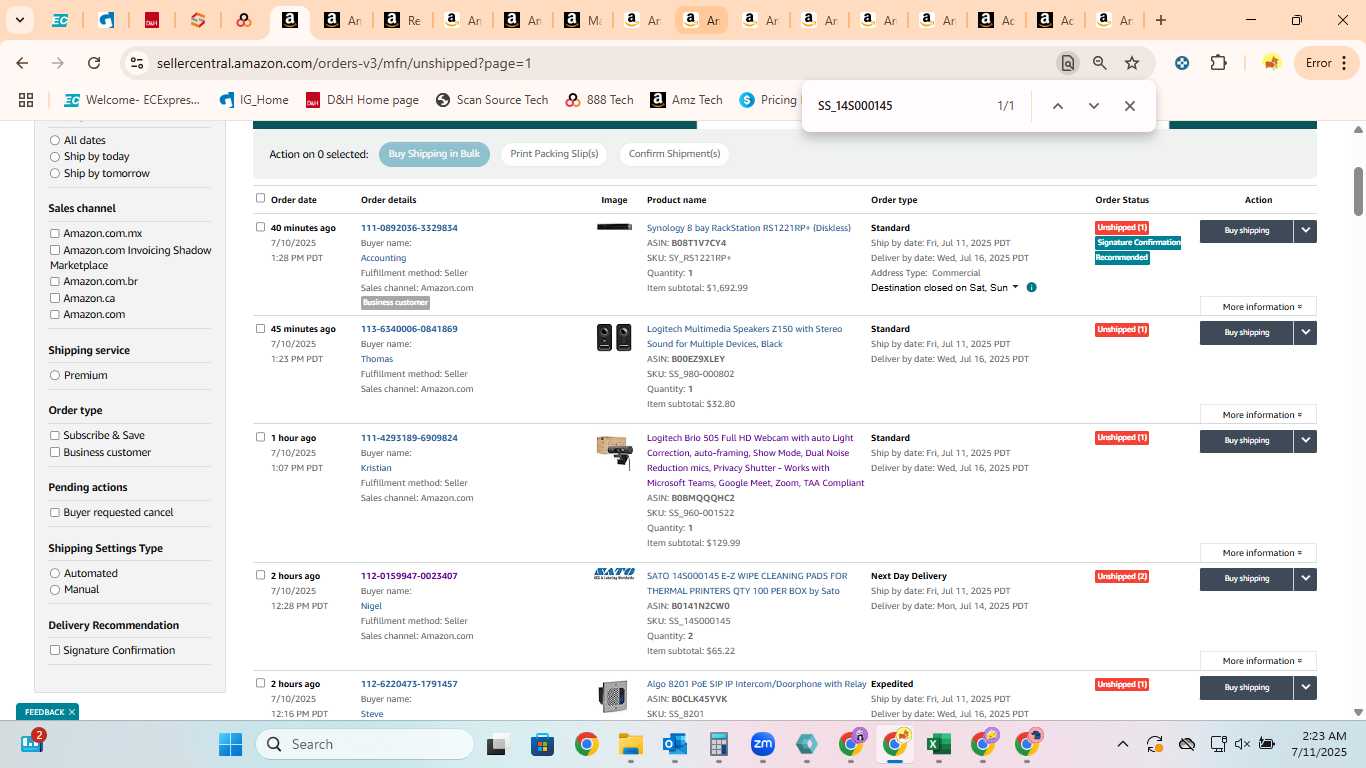Close the find-in-page bar

1129,106
